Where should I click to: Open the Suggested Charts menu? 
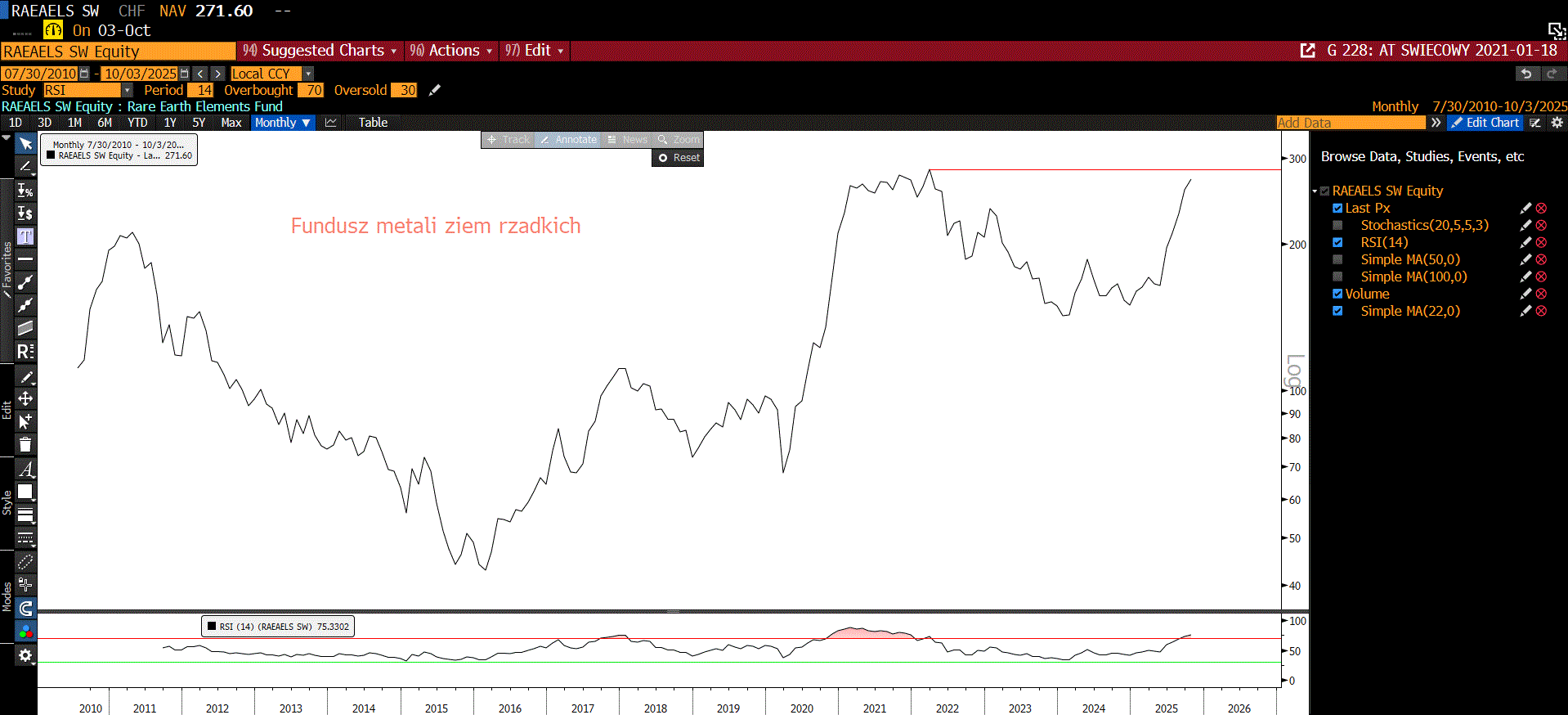click(320, 51)
